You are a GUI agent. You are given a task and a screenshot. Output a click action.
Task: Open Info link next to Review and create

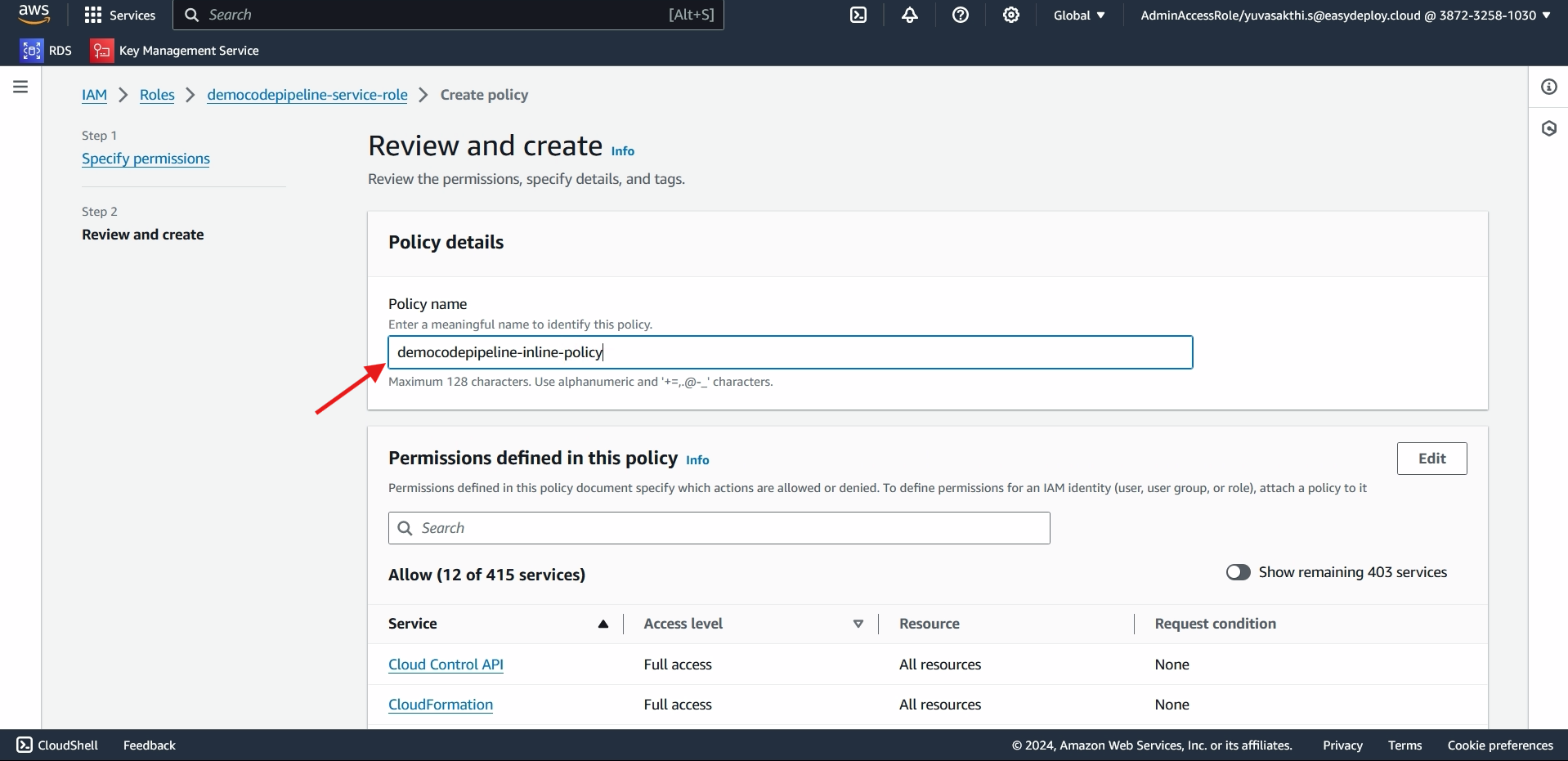623,151
